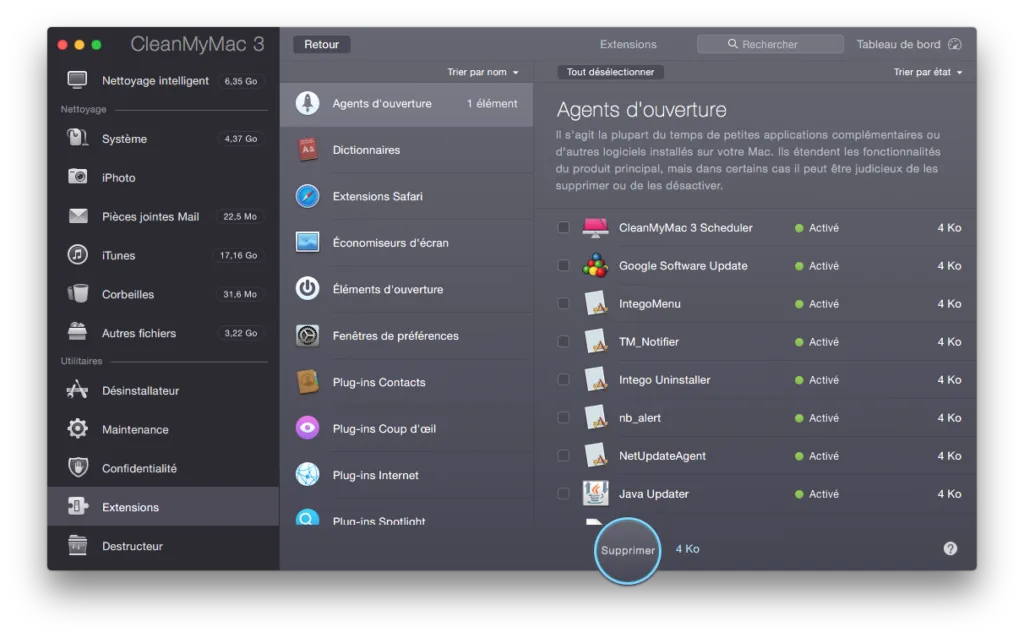Click the Java Updater coffee cup icon
Screen dimensions: 1024x638
coord(595,494)
